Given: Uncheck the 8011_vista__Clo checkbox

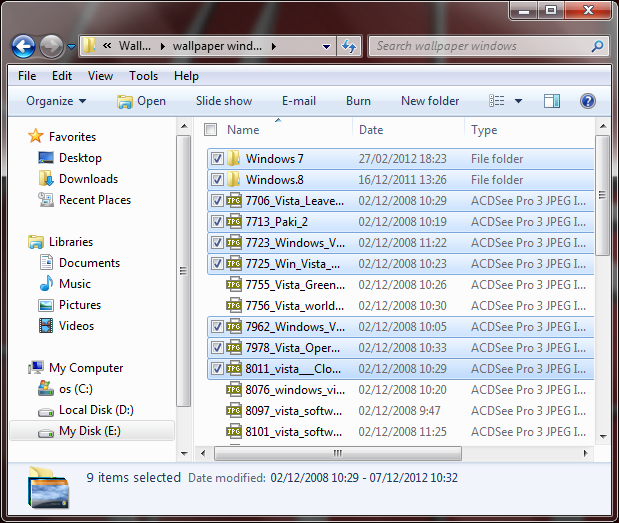Looking at the screenshot, I should (x=217, y=368).
